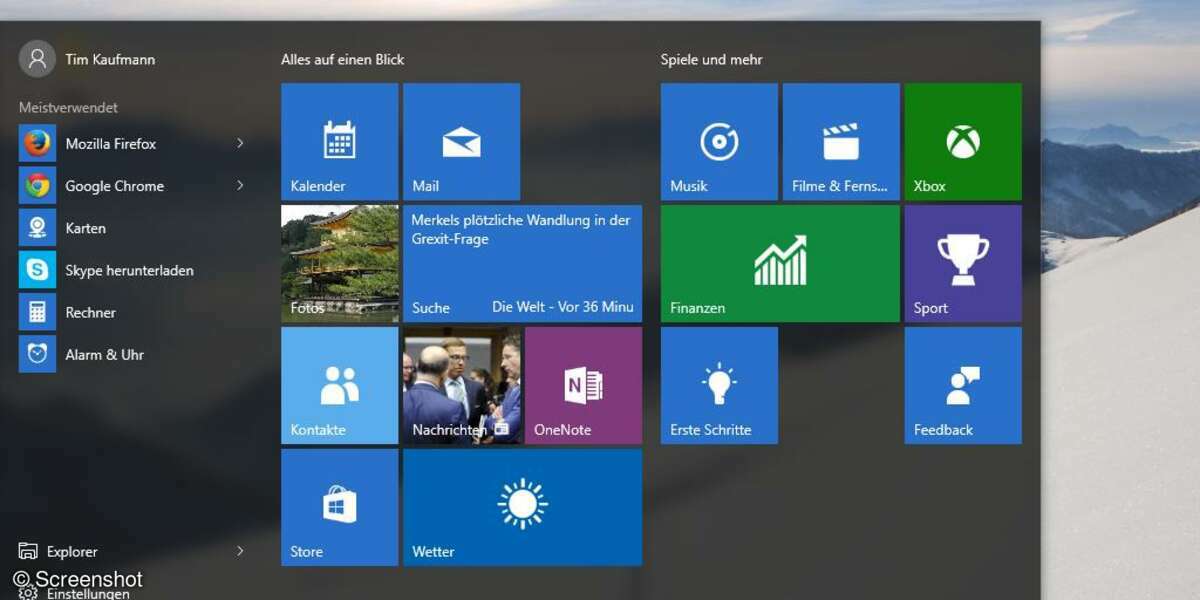Viewport: 1200px width, 600px height.
Task: Open the Kalender tile
Action: tap(339, 141)
